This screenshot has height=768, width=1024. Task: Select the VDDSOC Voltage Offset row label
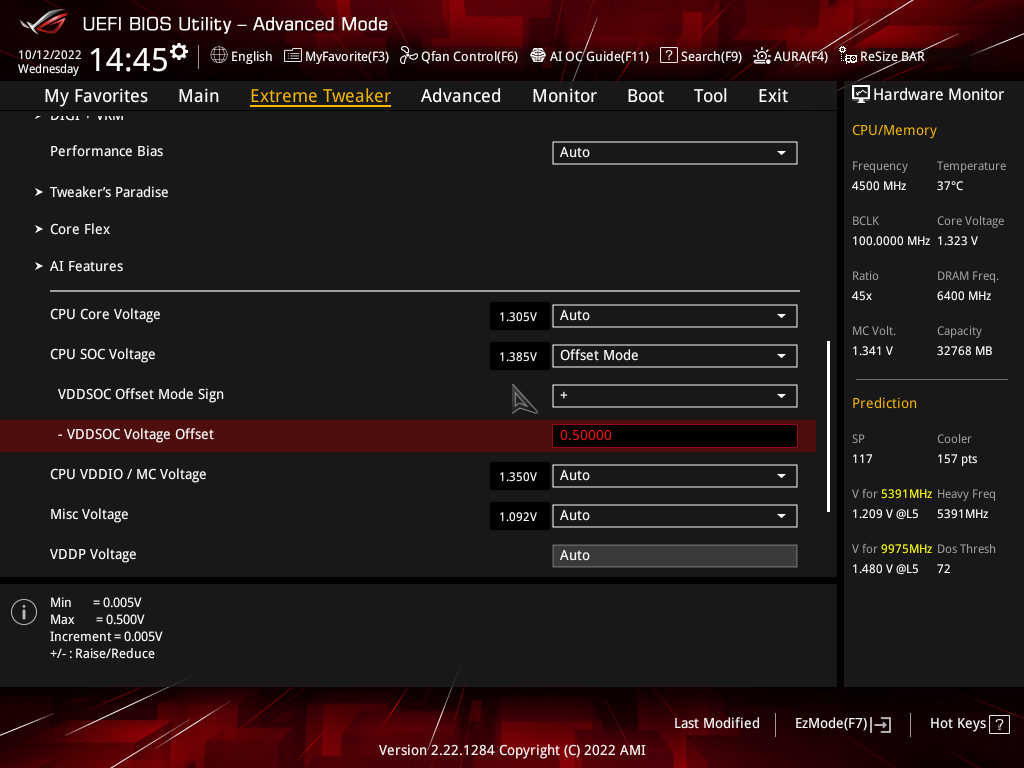point(136,434)
